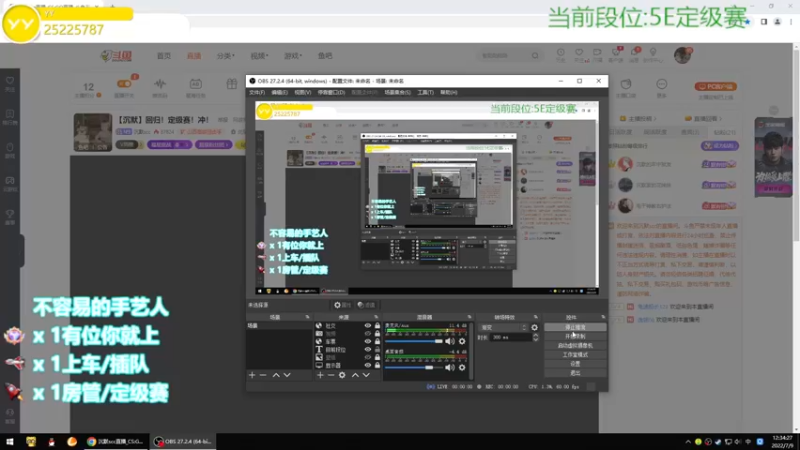Toggle lock of the text source row
800x450 pixels.
378,349
